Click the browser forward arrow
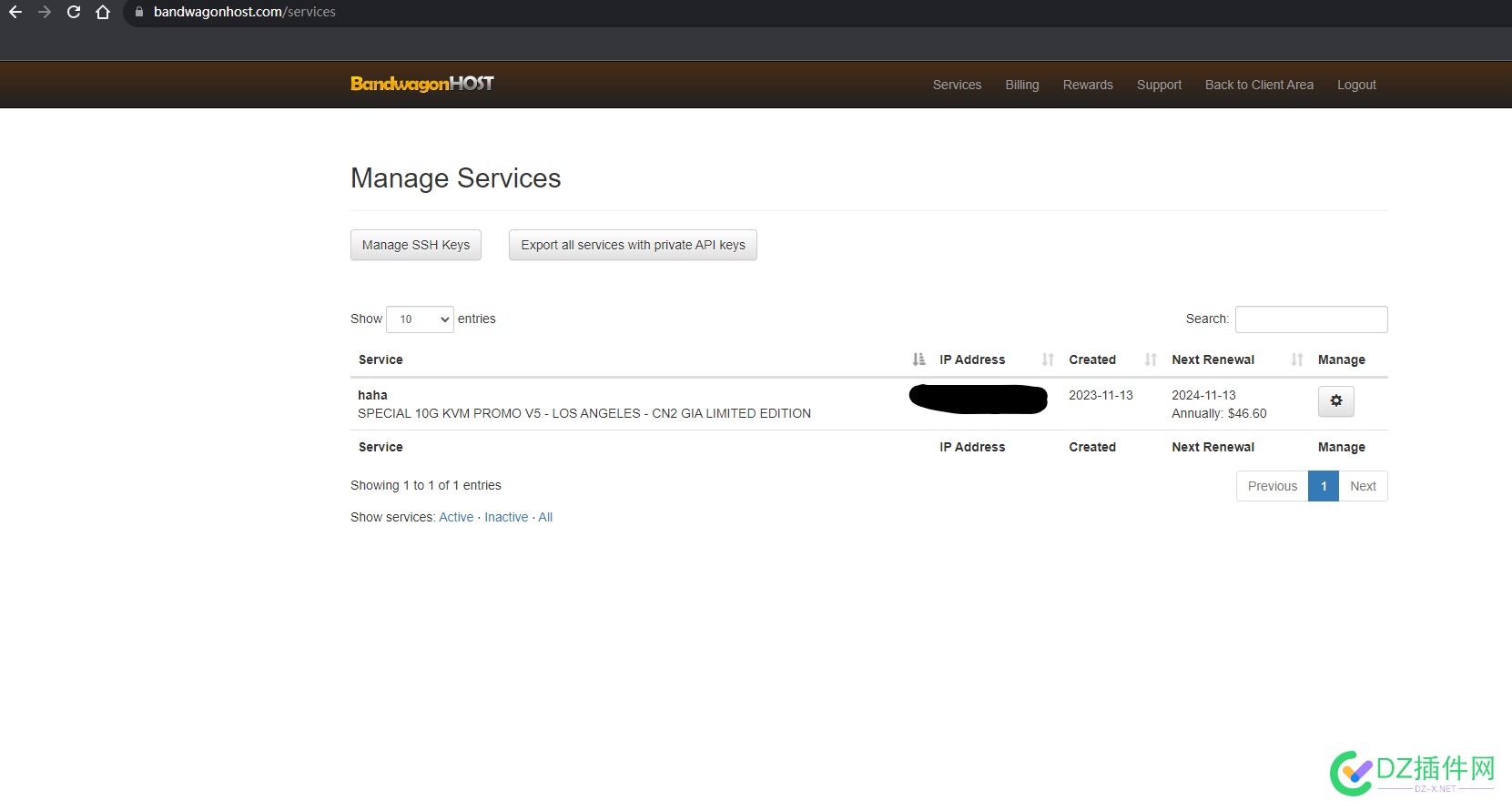1512x810 pixels. tap(45, 12)
